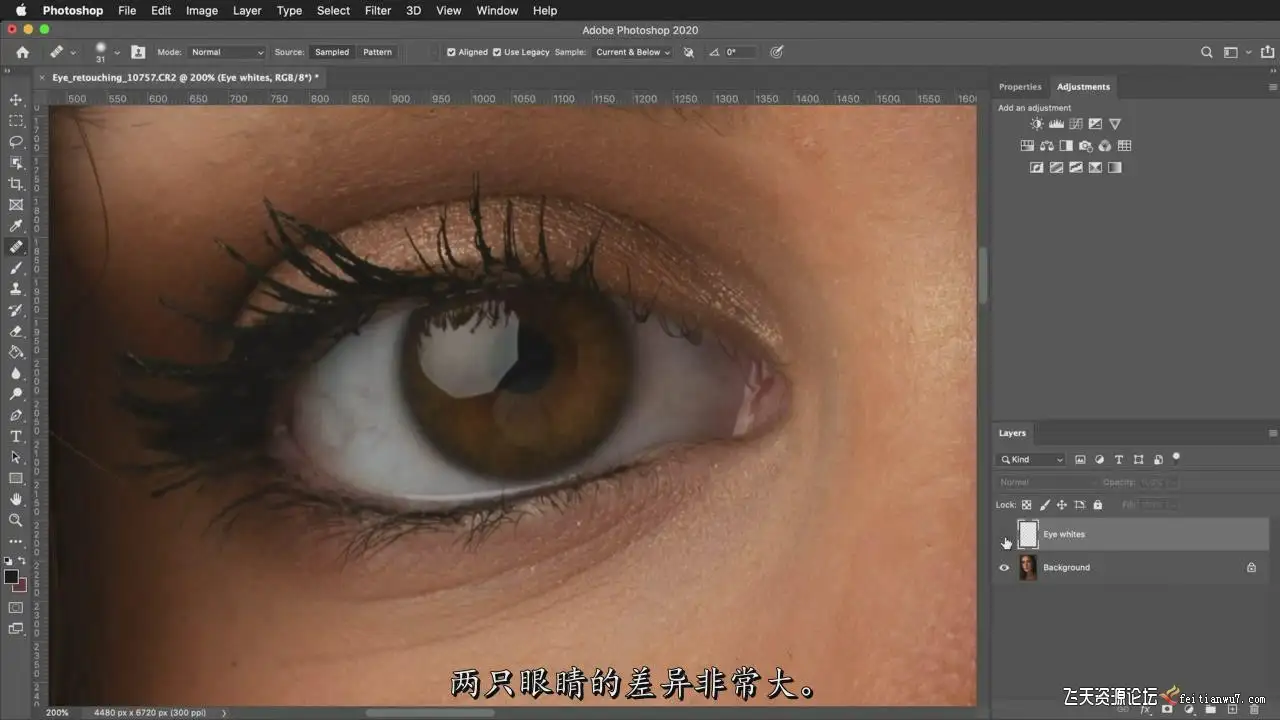Screen dimensions: 1280x720
Task: Open the Layer menu
Action: [247, 10]
